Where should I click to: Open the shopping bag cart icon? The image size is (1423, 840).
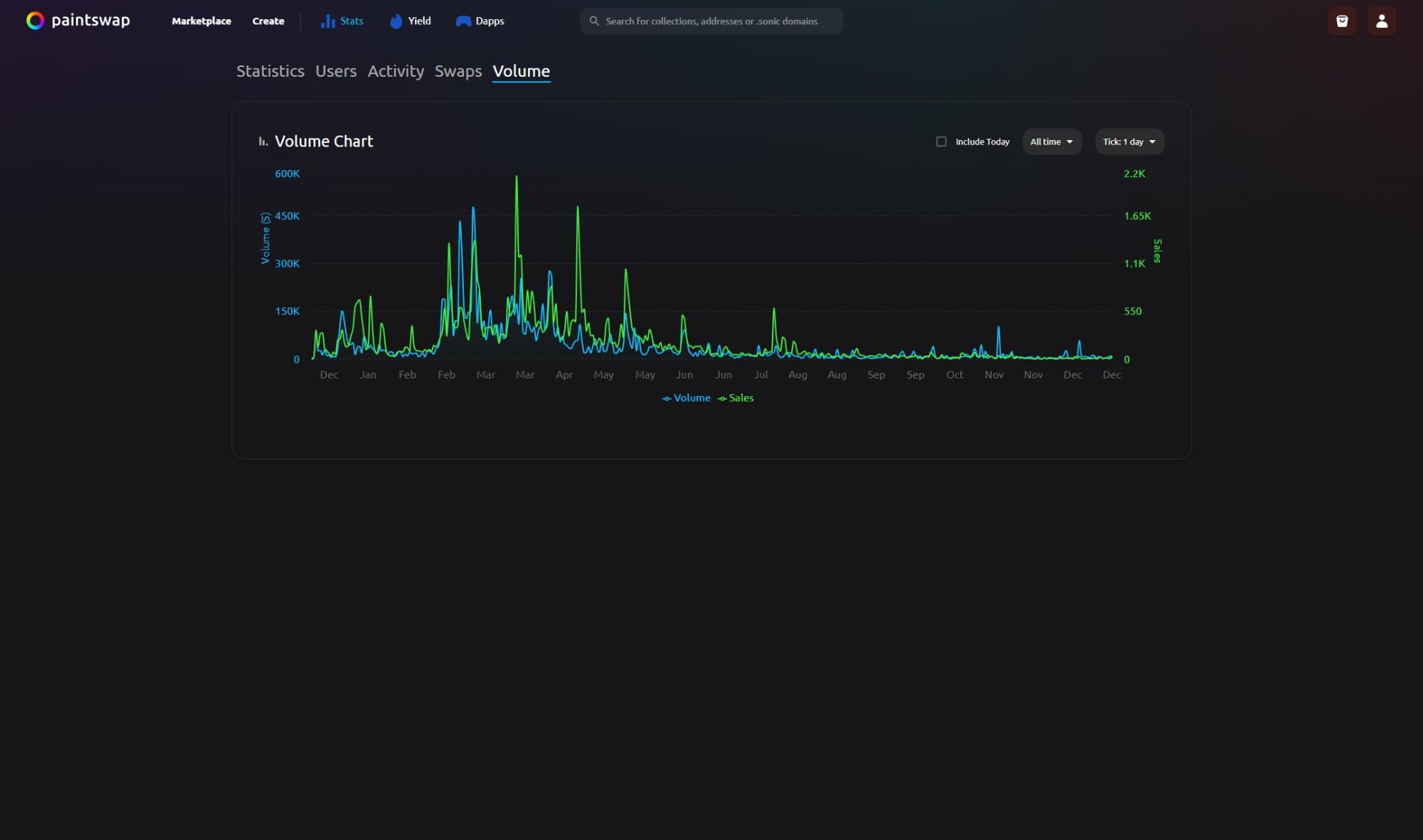tap(1342, 21)
